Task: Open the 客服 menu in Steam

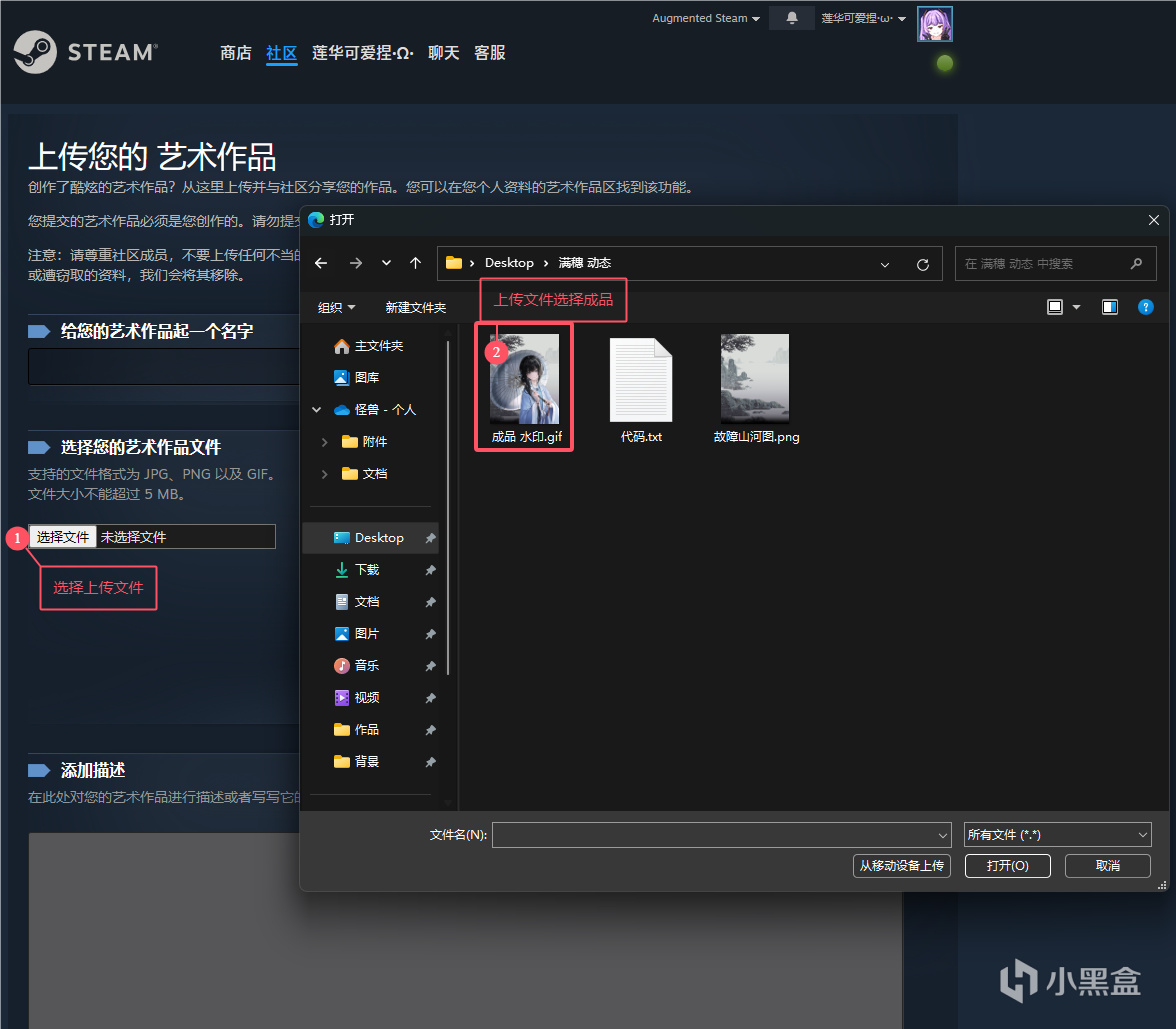Action: point(490,52)
